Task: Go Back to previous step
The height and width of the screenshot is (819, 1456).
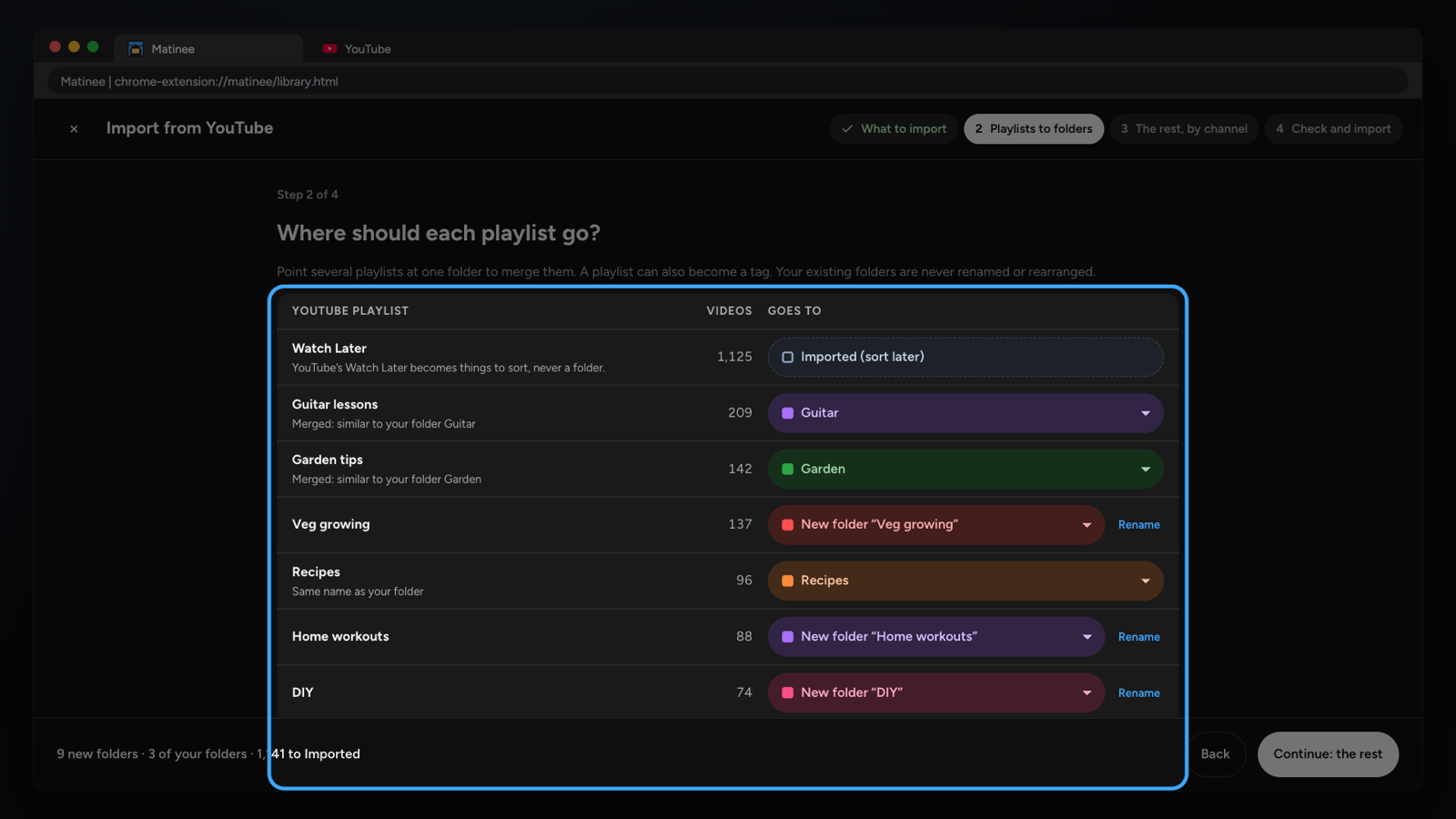Action: click(x=1215, y=754)
